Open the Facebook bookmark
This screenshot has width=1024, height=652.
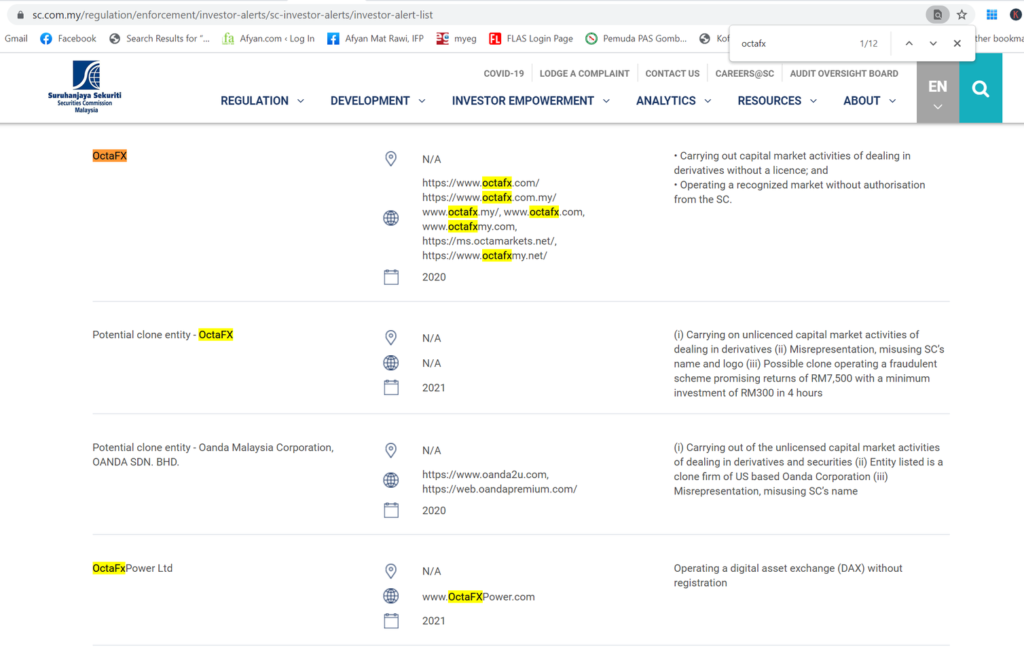68,39
